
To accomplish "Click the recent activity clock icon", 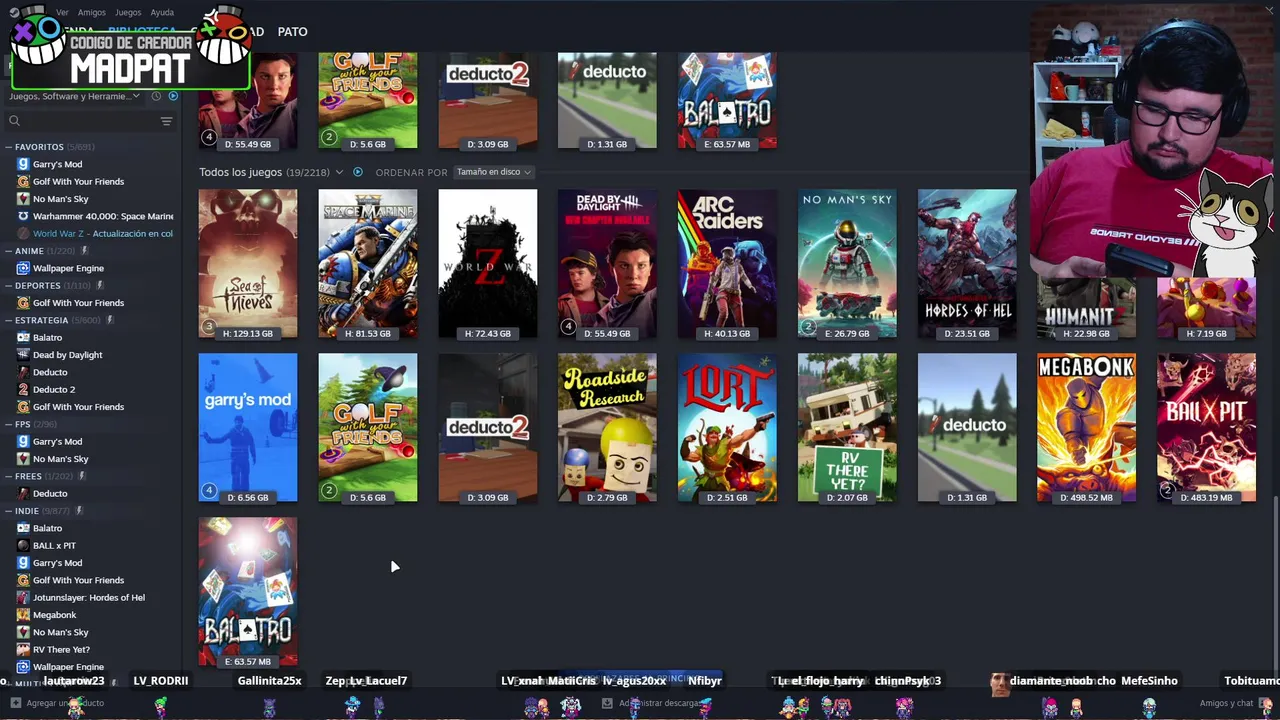I will (x=156, y=96).
